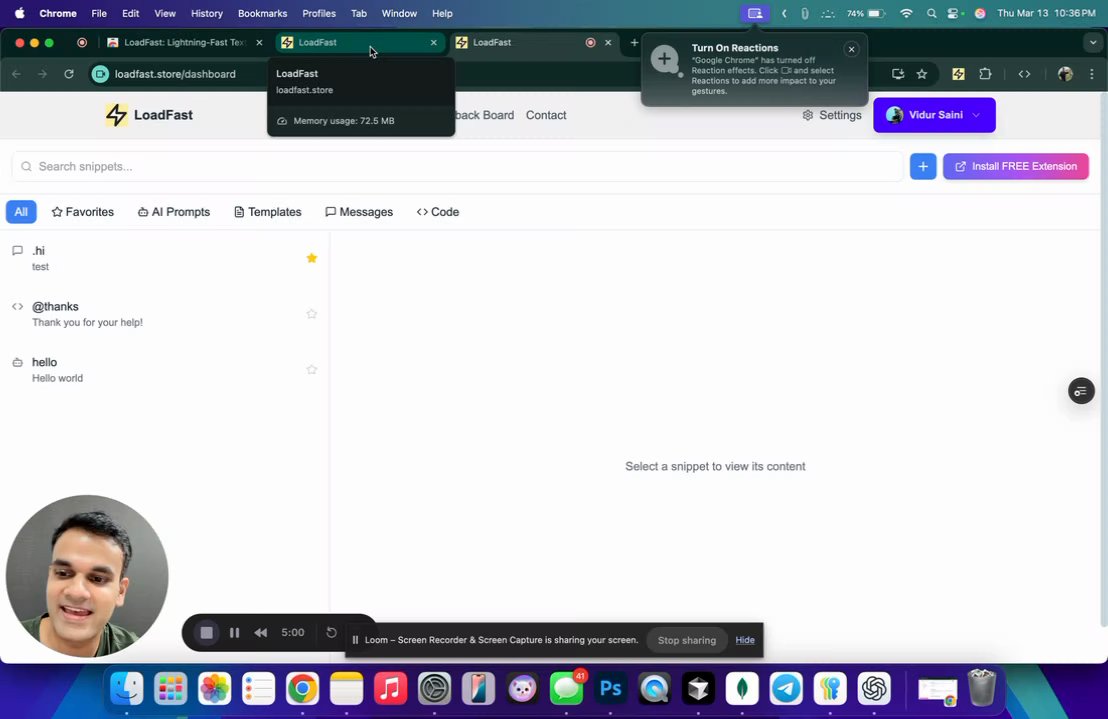Screen dimensions: 1108x719
Task: Open the floating side widget icon
Action: pos(1081,391)
